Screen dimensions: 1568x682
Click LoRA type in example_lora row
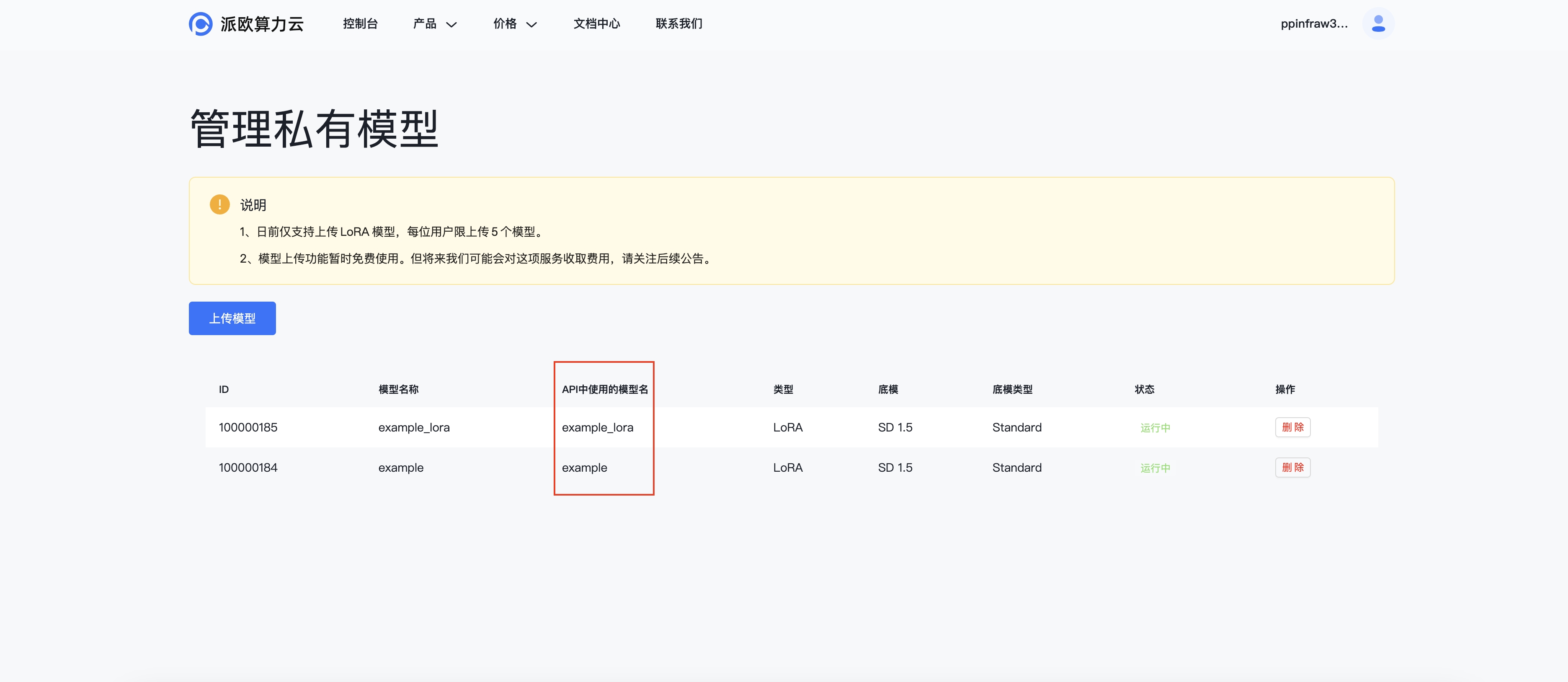coord(788,427)
